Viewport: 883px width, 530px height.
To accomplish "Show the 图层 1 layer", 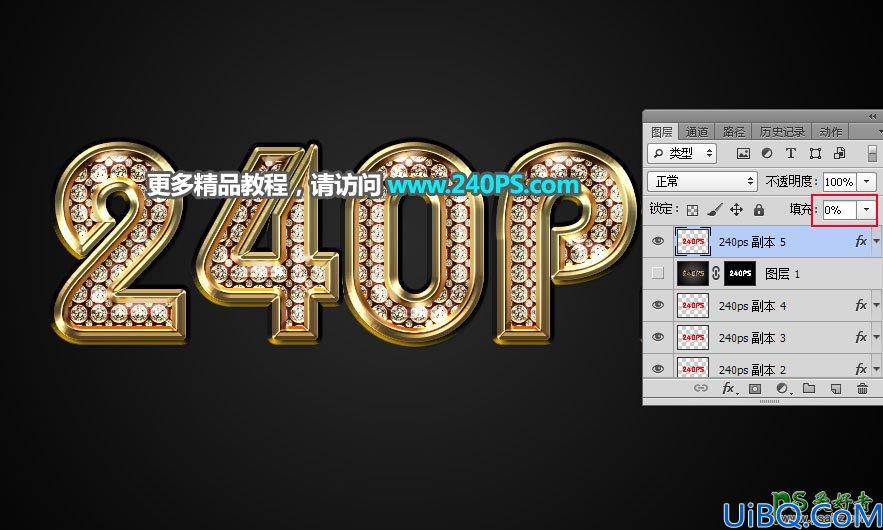I will pos(657,273).
